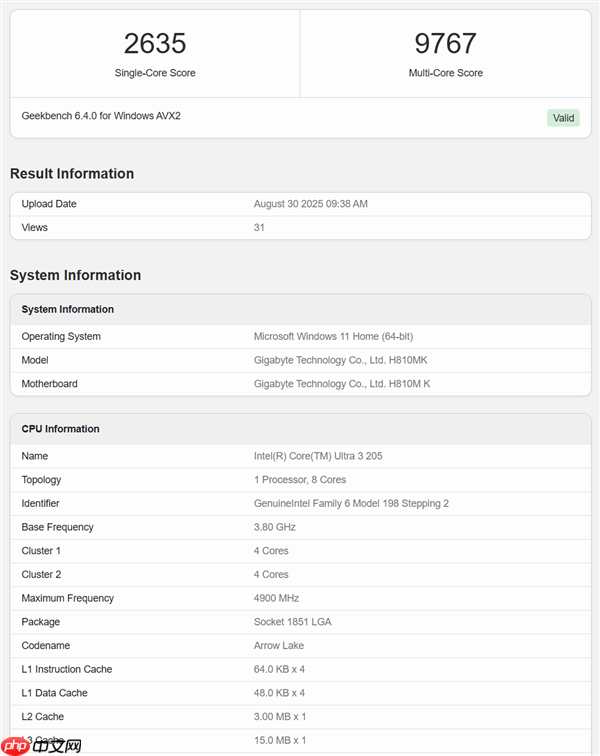
Task: Click the Package value Socket 1851 LGA
Action: (292, 622)
